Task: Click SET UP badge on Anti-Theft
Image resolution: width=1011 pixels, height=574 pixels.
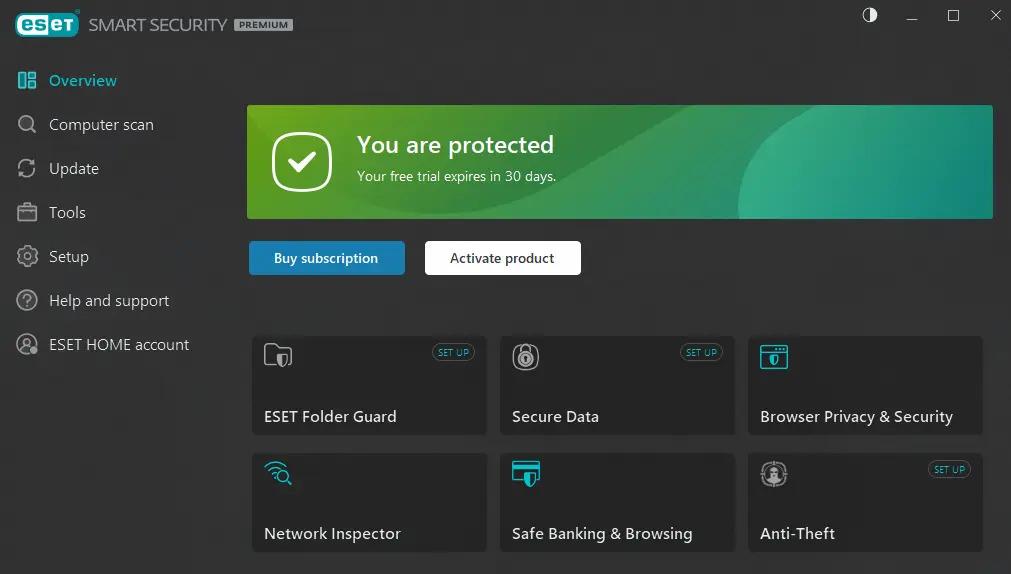Action: click(949, 470)
